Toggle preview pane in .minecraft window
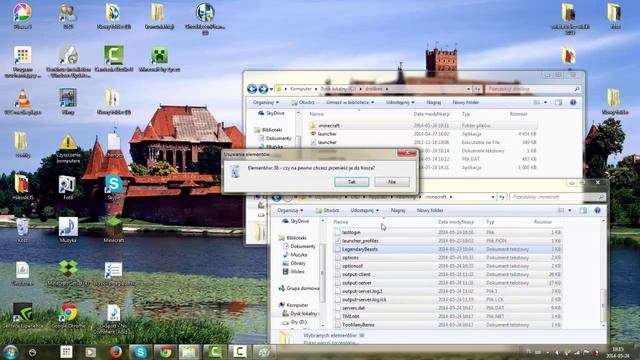The height and width of the screenshot is (360, 640). [x=583, y=211]
